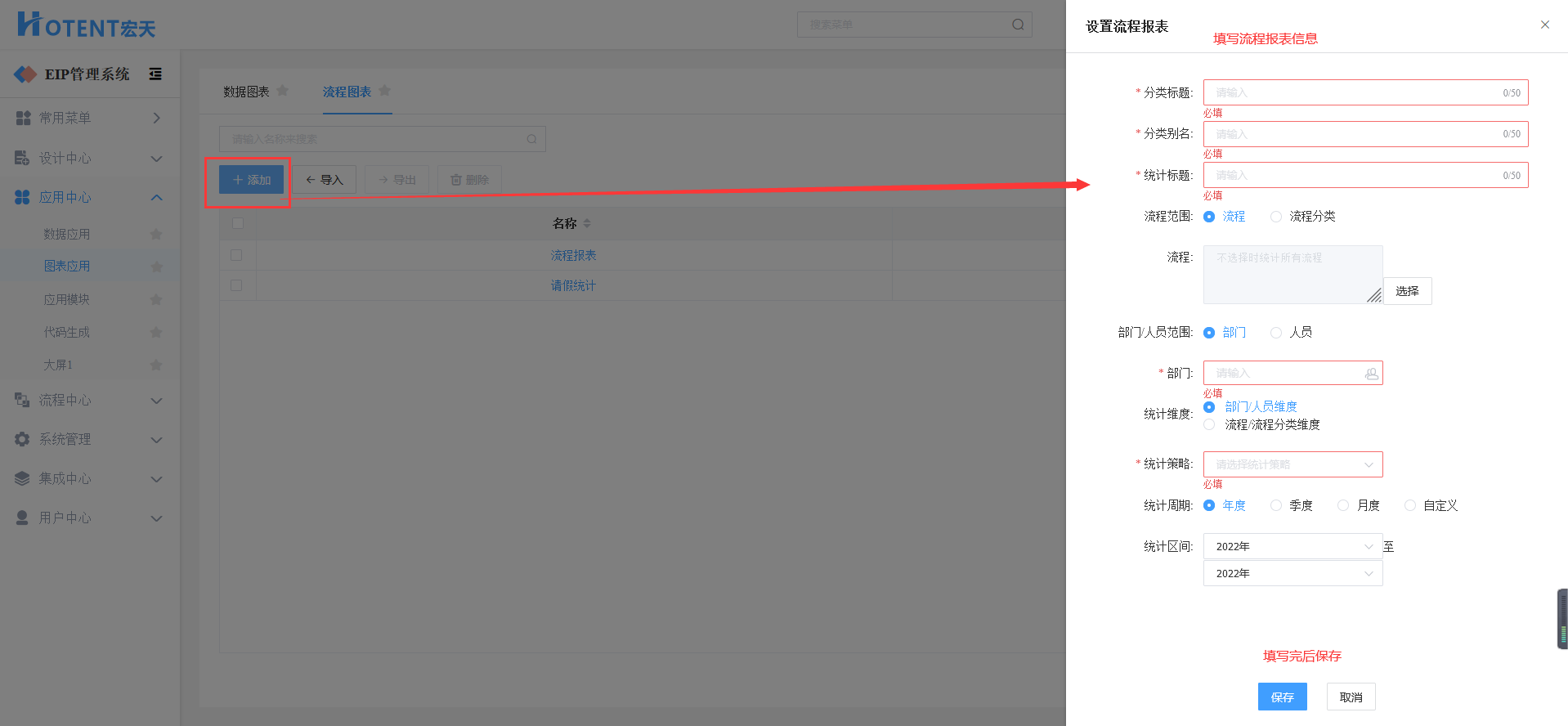Open the 请假统计 link
The height and width of the screenshot is (726, 1568).
[x=573, y=286]
